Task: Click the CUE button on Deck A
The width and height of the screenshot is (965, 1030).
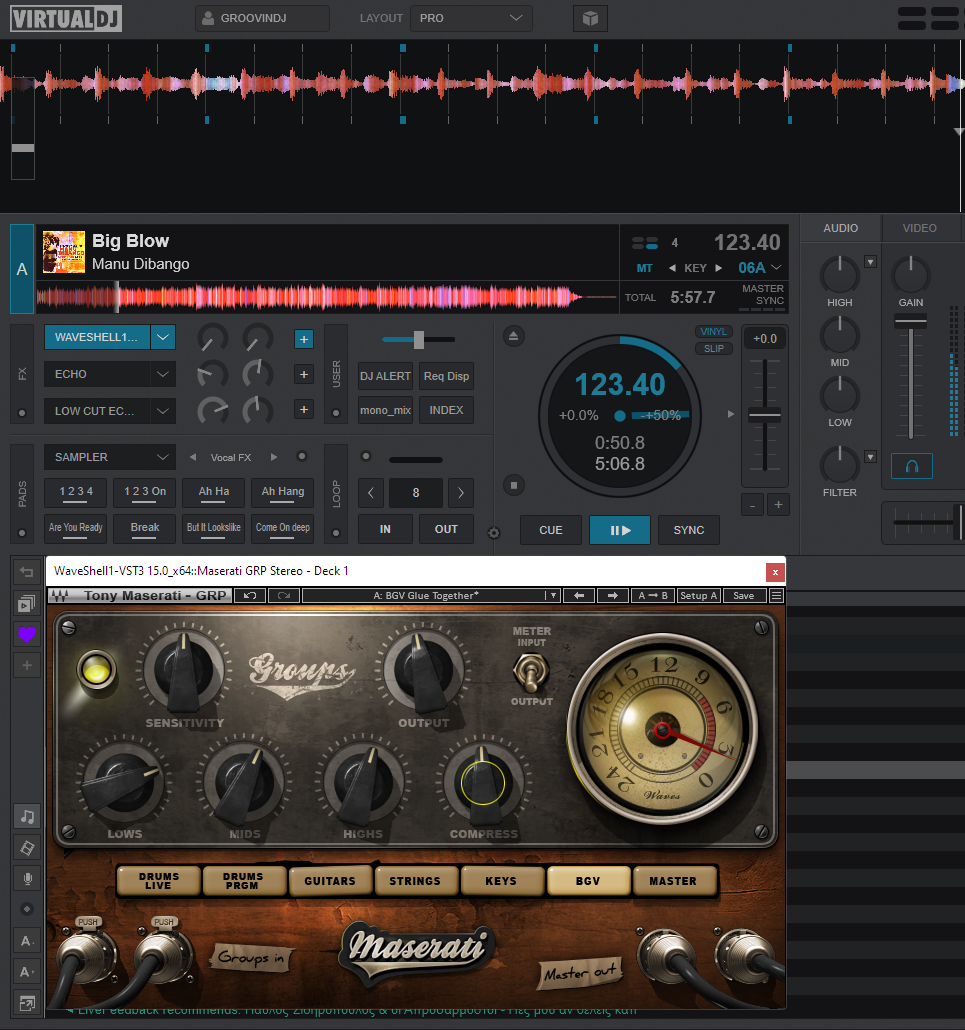Action: pos(550,530)
